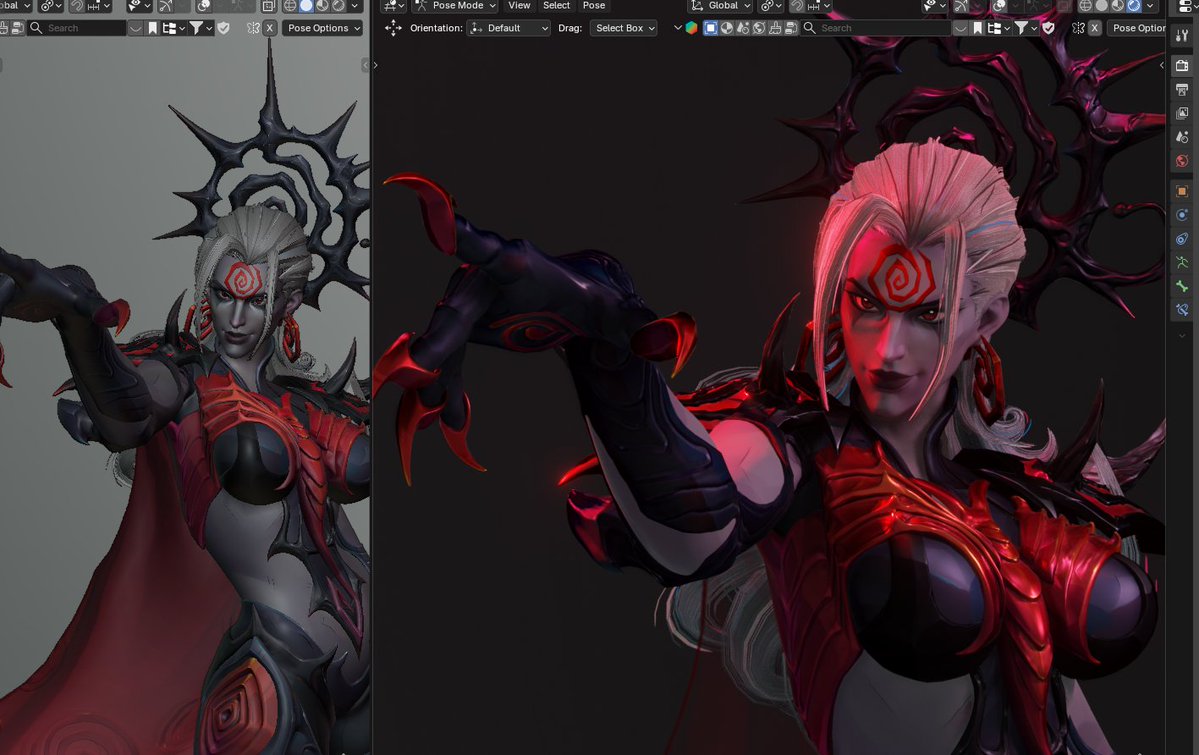Image resolution: width=1199 pixels, height=755 pixels.
Task: Click the Pose Options button
Action: tap(1139, 28)
